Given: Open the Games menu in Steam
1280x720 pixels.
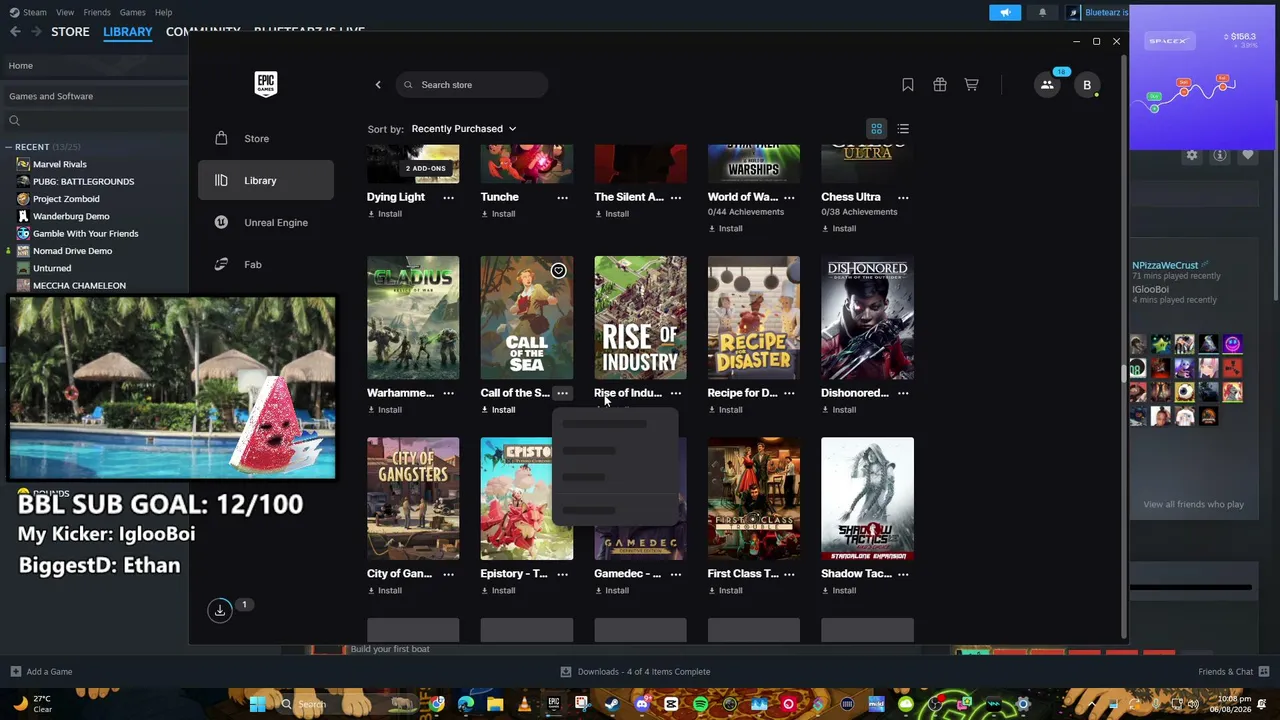Looking at the screenshot, I should [132, 12].
